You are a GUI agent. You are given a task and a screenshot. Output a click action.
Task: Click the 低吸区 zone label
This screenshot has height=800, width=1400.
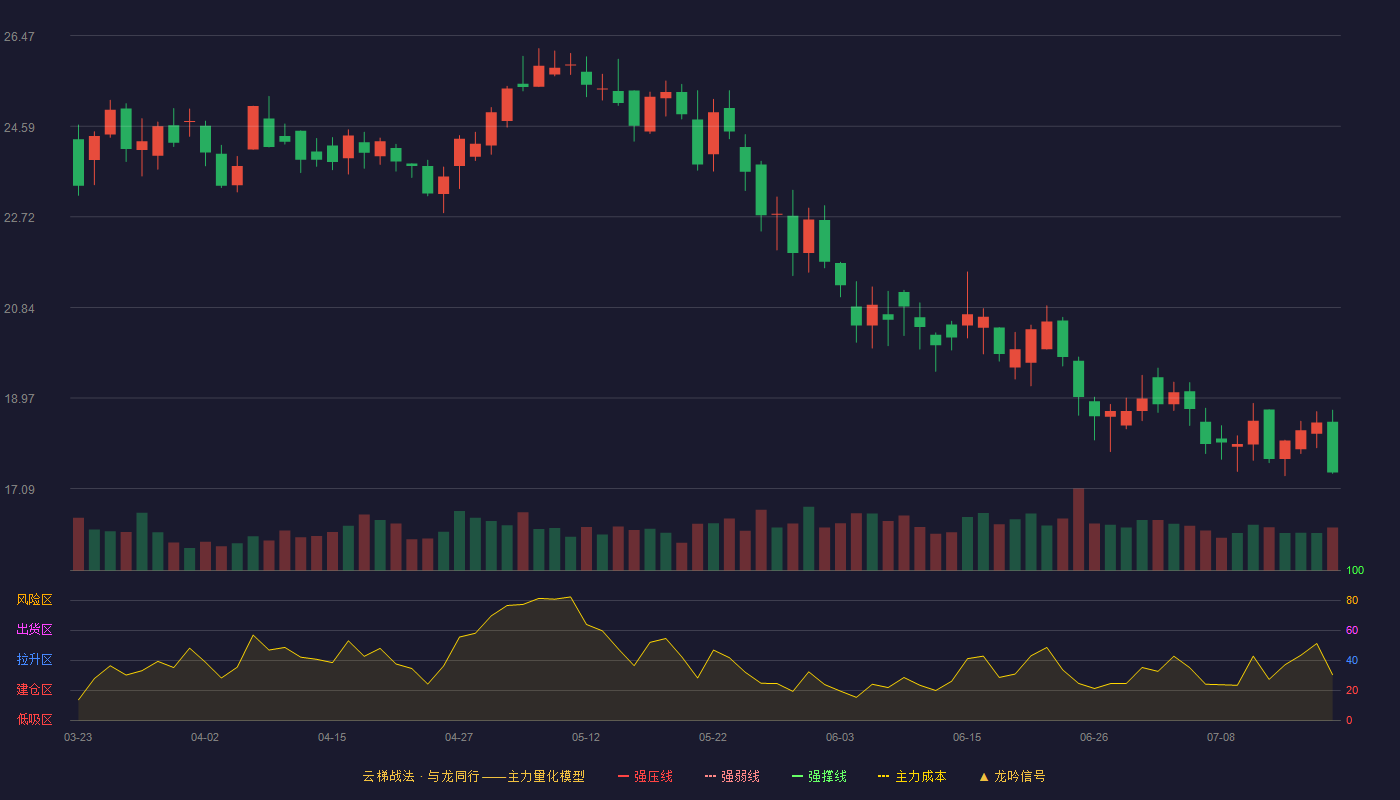(x=34, y=720)
